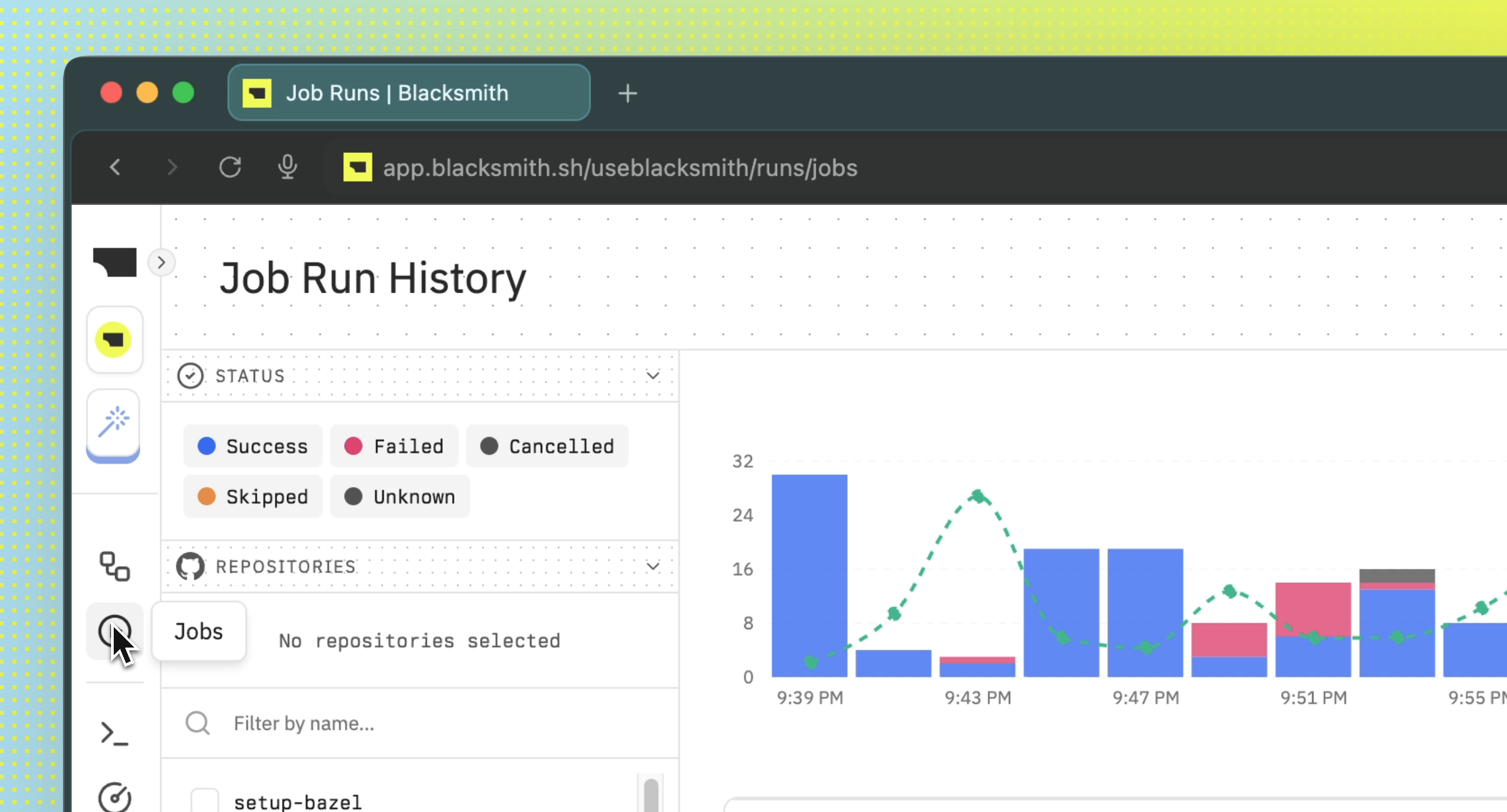Click the search magnifier icon in the filter
Screen dimensions: 1507x812
(198, 723)
